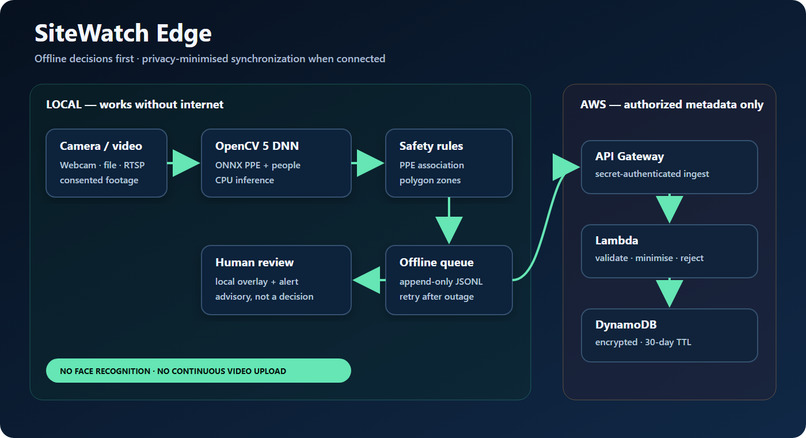The image size is (806, 438).
Task: Click the "polygon zones" text
Action: (x=430, y=180)
